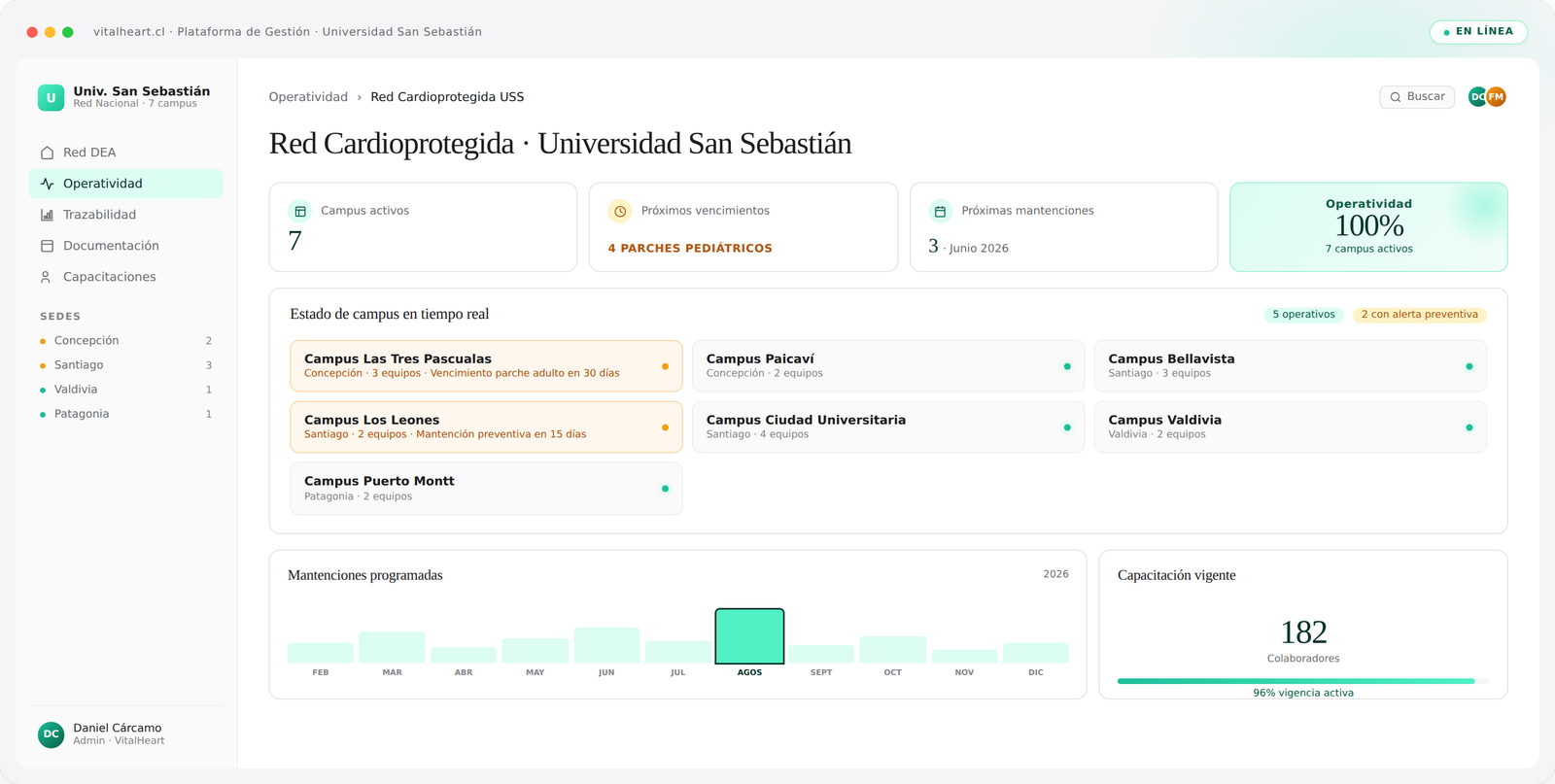The height and width of the screenshot is (784, 1555).
Task: Open 4 PARCHES PEDIÁTRICOS link
Action: 690,249
